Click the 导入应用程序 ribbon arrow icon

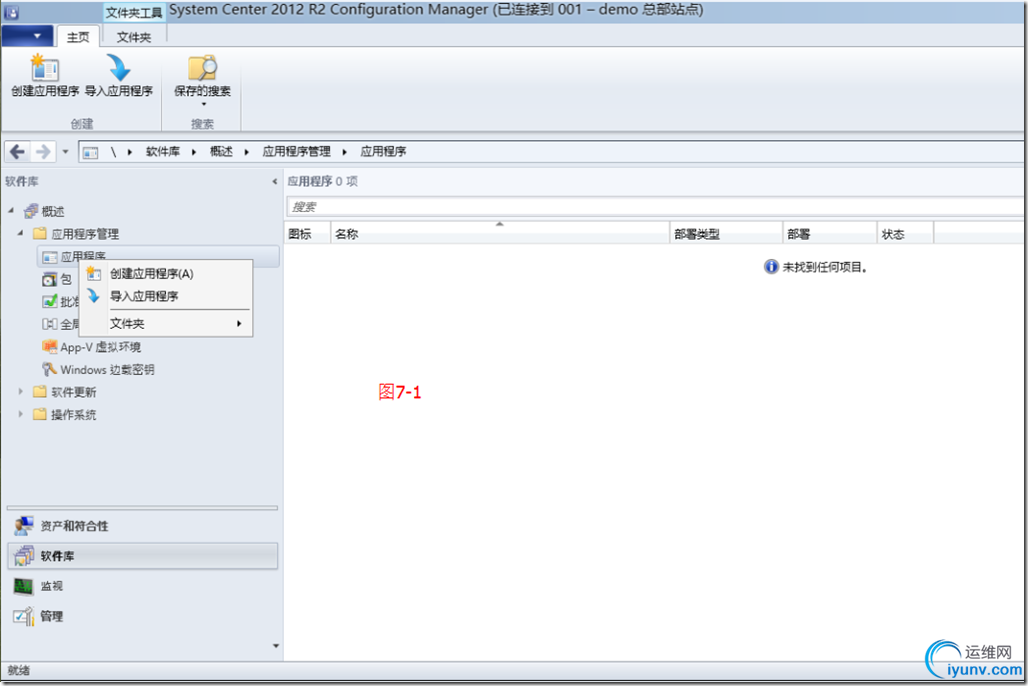(x=119, y=68)
